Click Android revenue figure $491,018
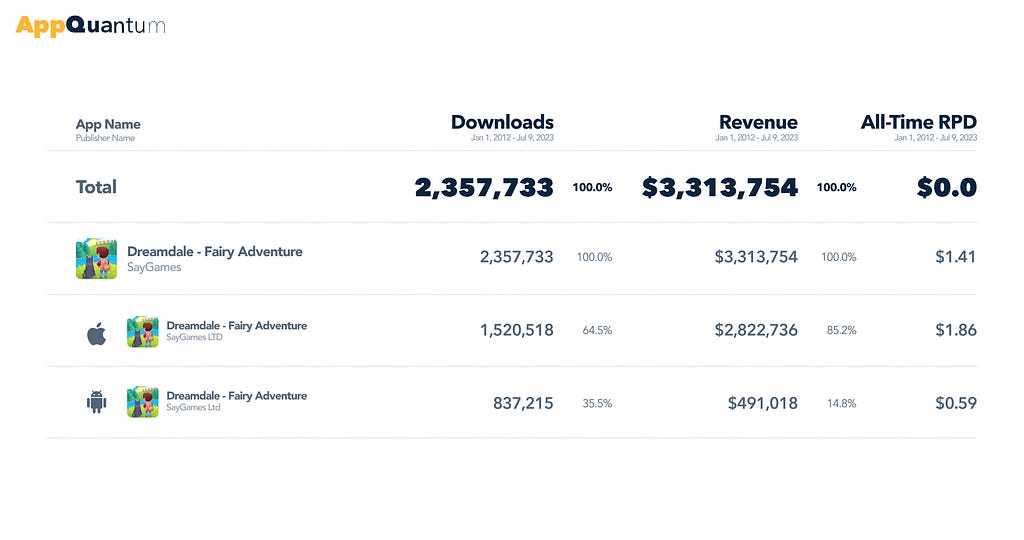1024x540 pixels. 763,404
